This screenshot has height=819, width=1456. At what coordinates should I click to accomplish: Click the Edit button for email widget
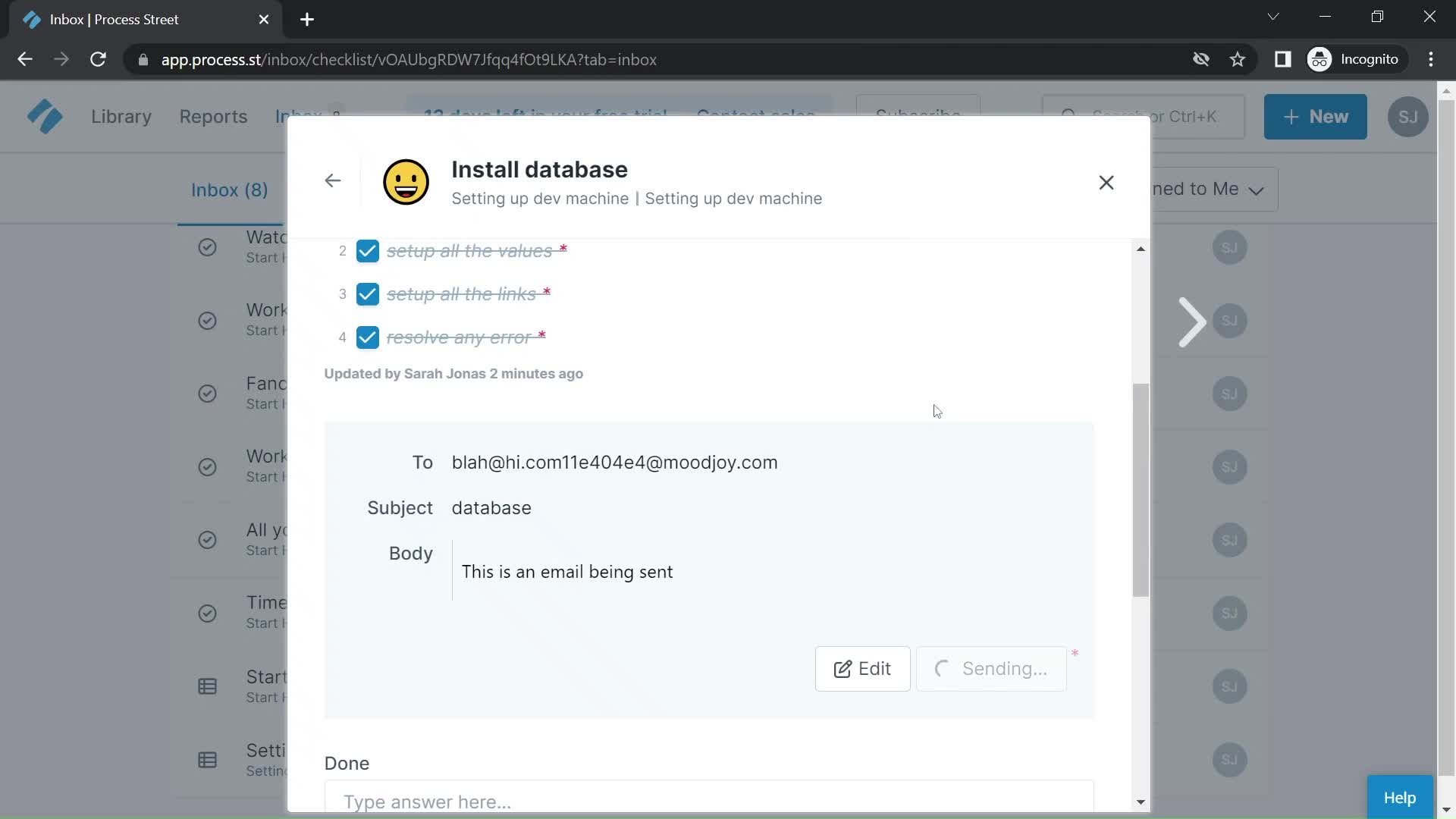coord(862,668)
